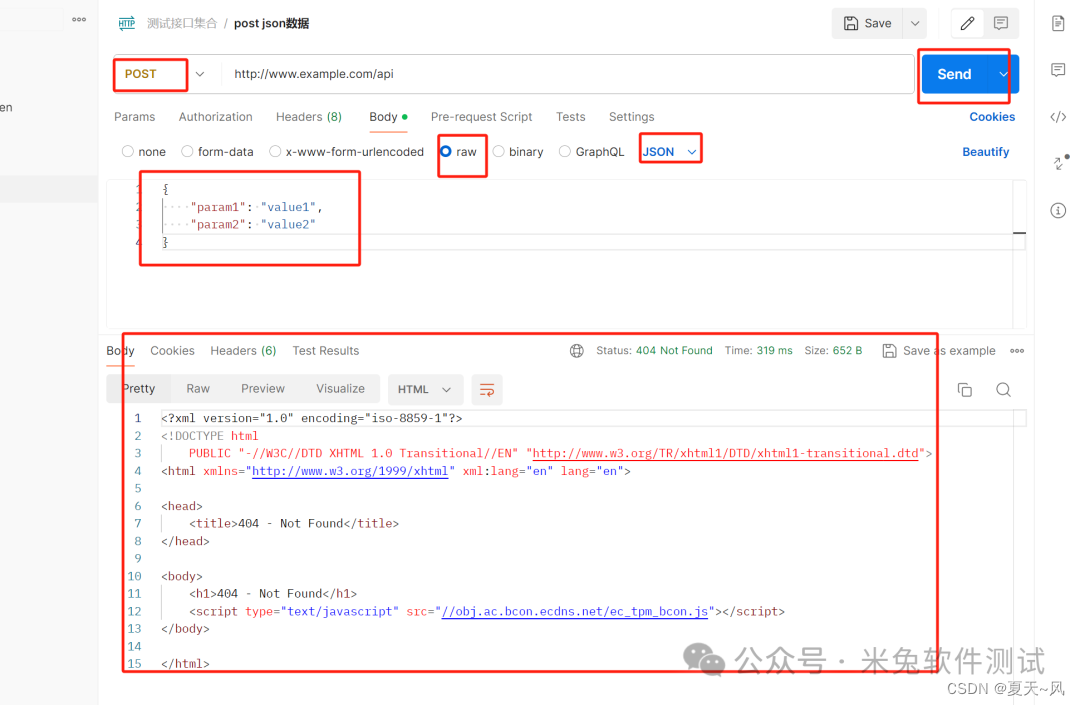
Task: Switch response view to Visualize
Action: (340, 389)
